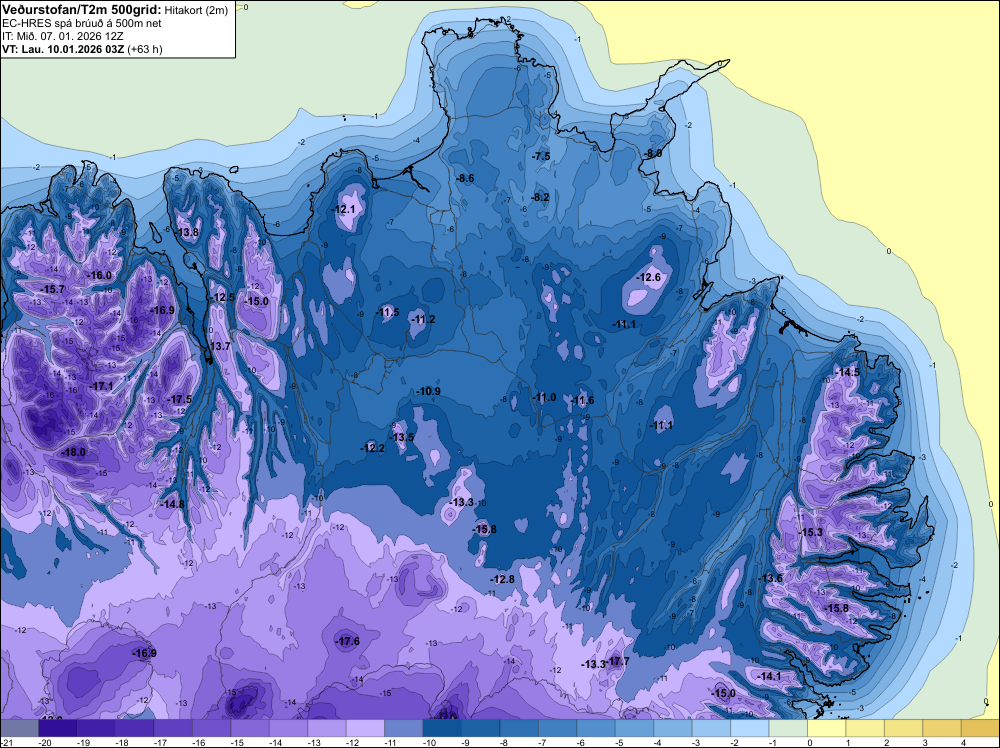Pick the legend swatch labeled -20

coord(57,728)
